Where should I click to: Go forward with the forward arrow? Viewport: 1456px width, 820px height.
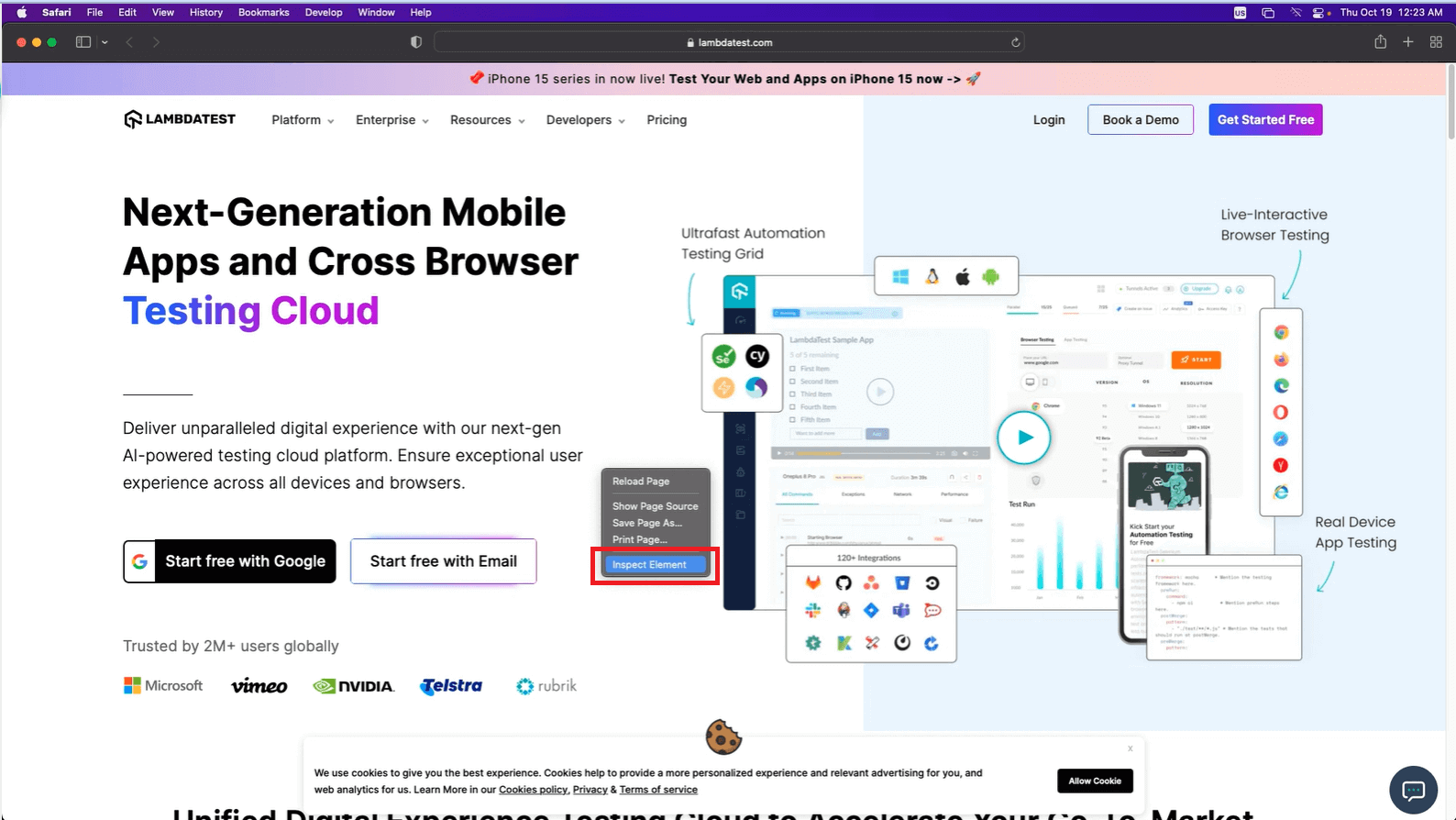tap(156, 42)
